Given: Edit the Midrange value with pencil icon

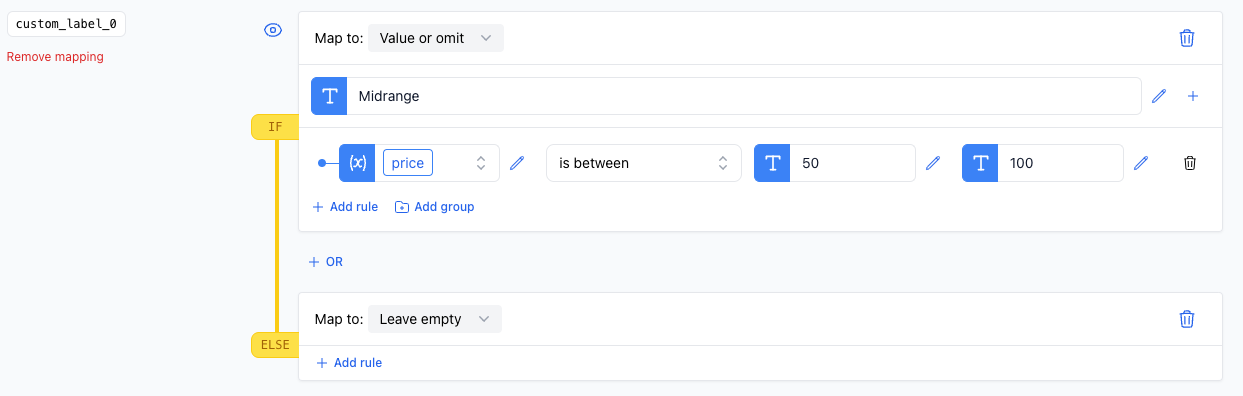Looking at the screenshot, I should point(1159,96).
